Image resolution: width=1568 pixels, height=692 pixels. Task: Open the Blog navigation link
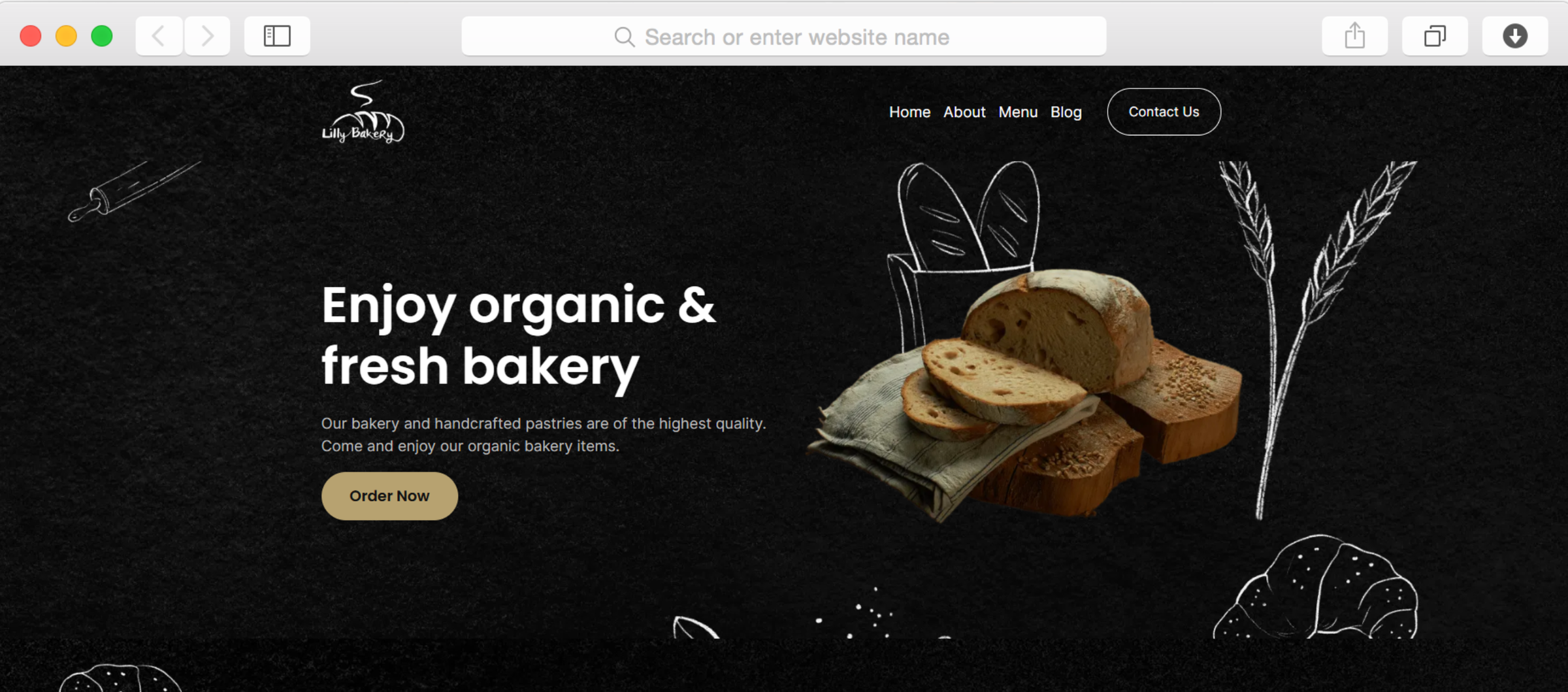1066,112
